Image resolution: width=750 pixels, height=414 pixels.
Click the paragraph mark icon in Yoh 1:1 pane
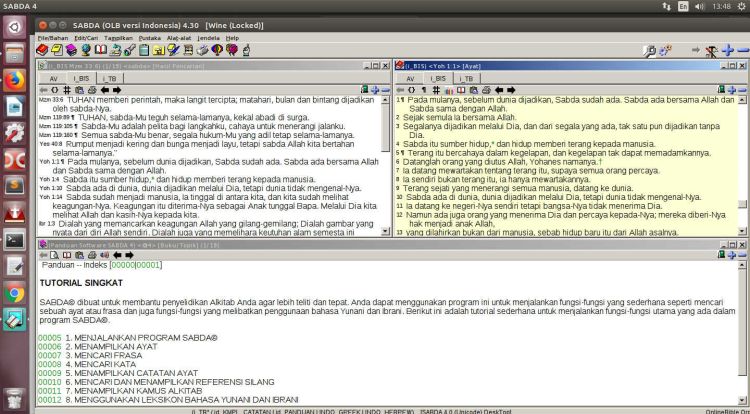point(424,90)
